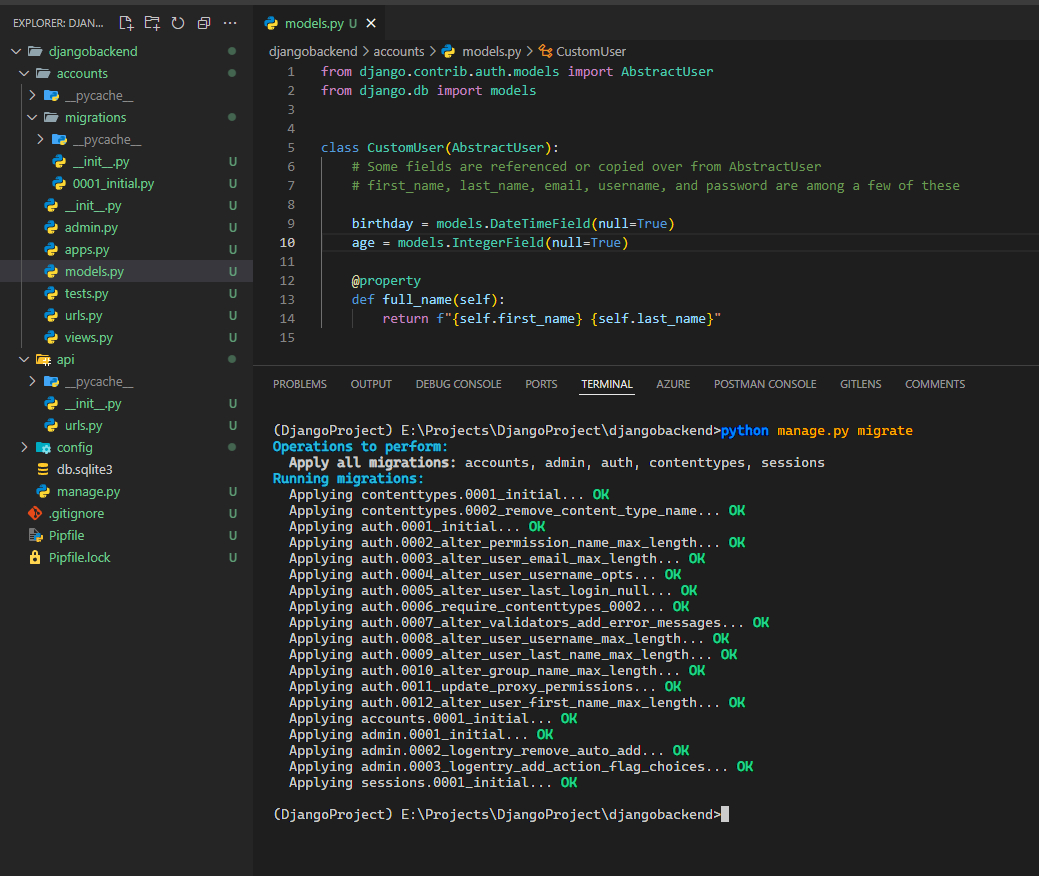
Task: Open 0001_initial.py migration file
Action: 113,183
